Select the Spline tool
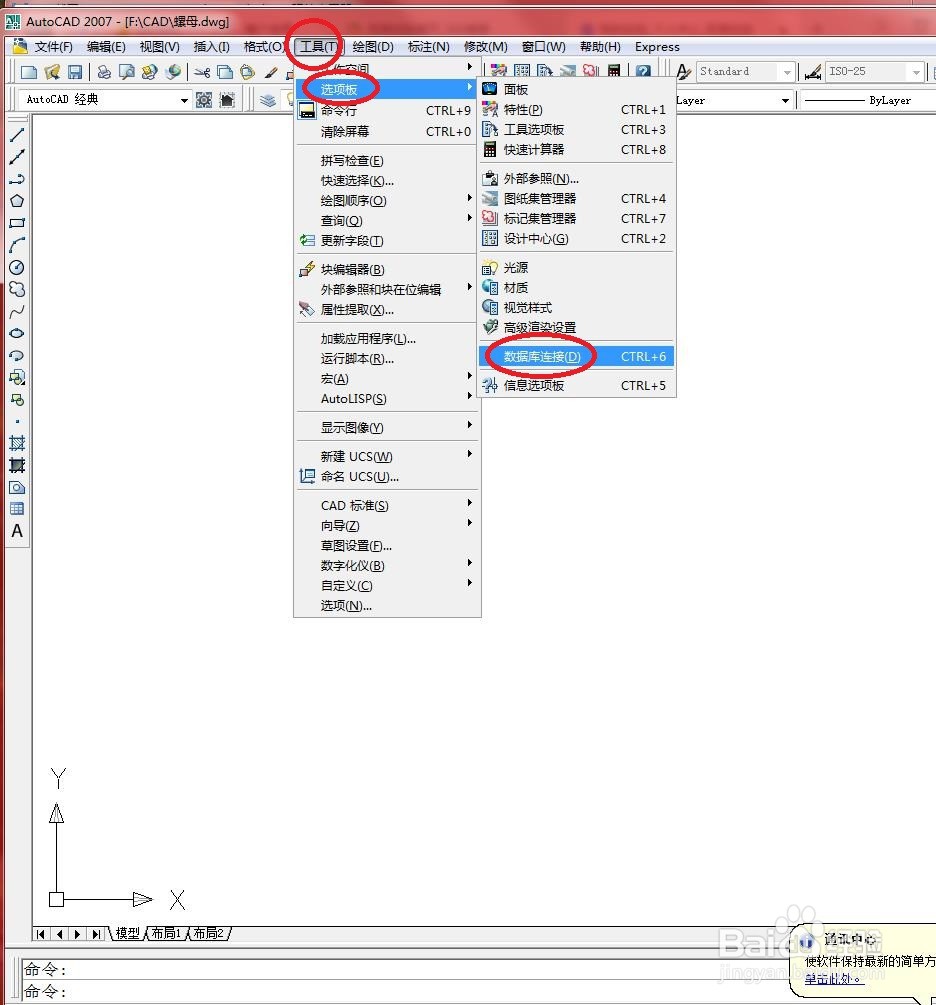Screen dimensions: 936x1005 (x=17, y=311)
